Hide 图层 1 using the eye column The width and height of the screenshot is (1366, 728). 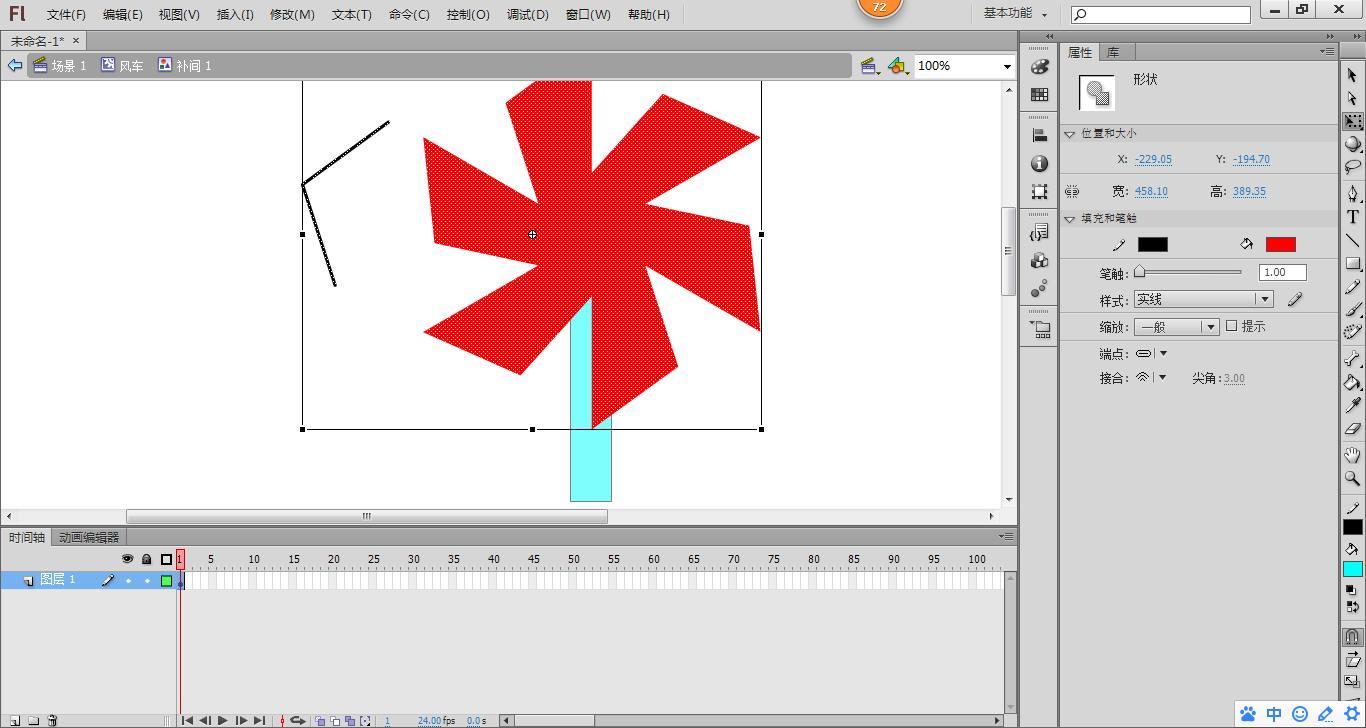click(x=127, y=579)
